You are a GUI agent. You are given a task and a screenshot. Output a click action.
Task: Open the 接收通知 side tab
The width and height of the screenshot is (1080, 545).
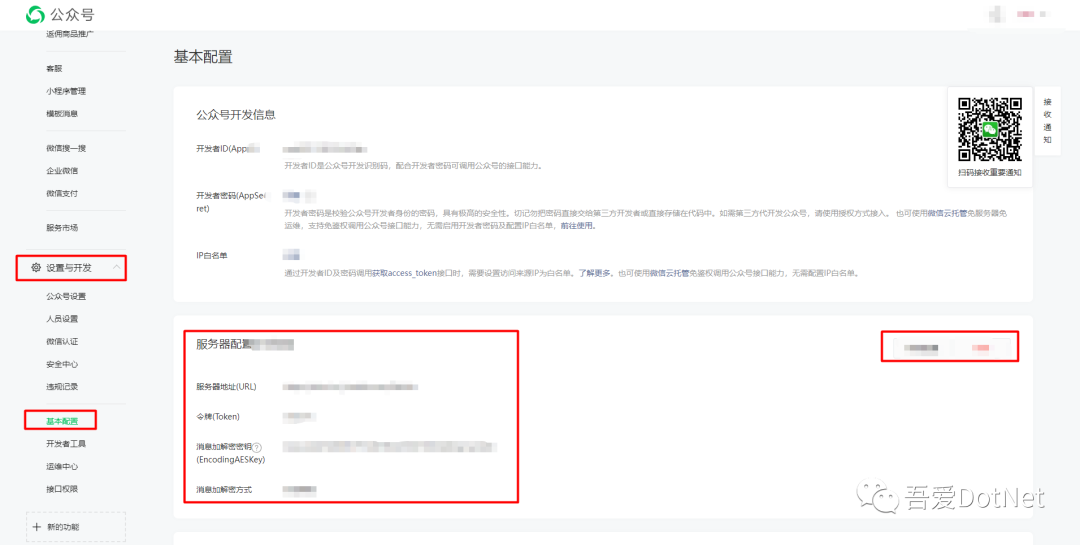pyautogui.click(x=1047, y=121)
